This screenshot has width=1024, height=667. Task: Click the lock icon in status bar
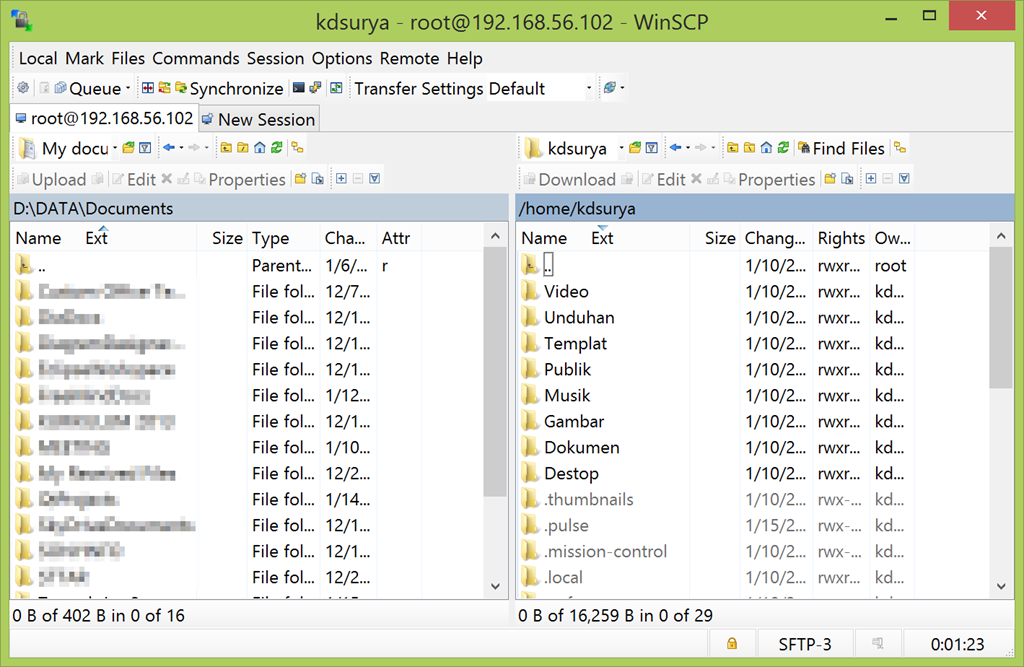(x=732, y=644)
